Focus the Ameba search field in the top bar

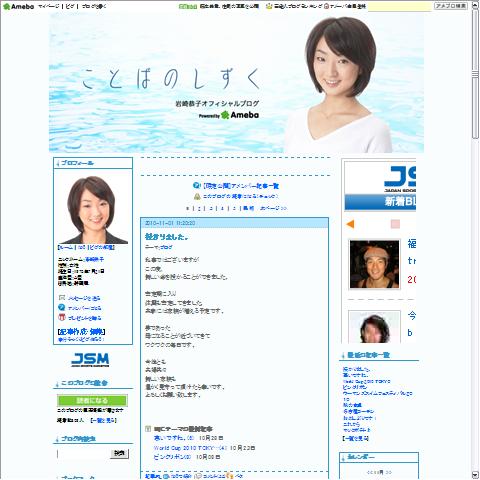(x=400, y=6)
